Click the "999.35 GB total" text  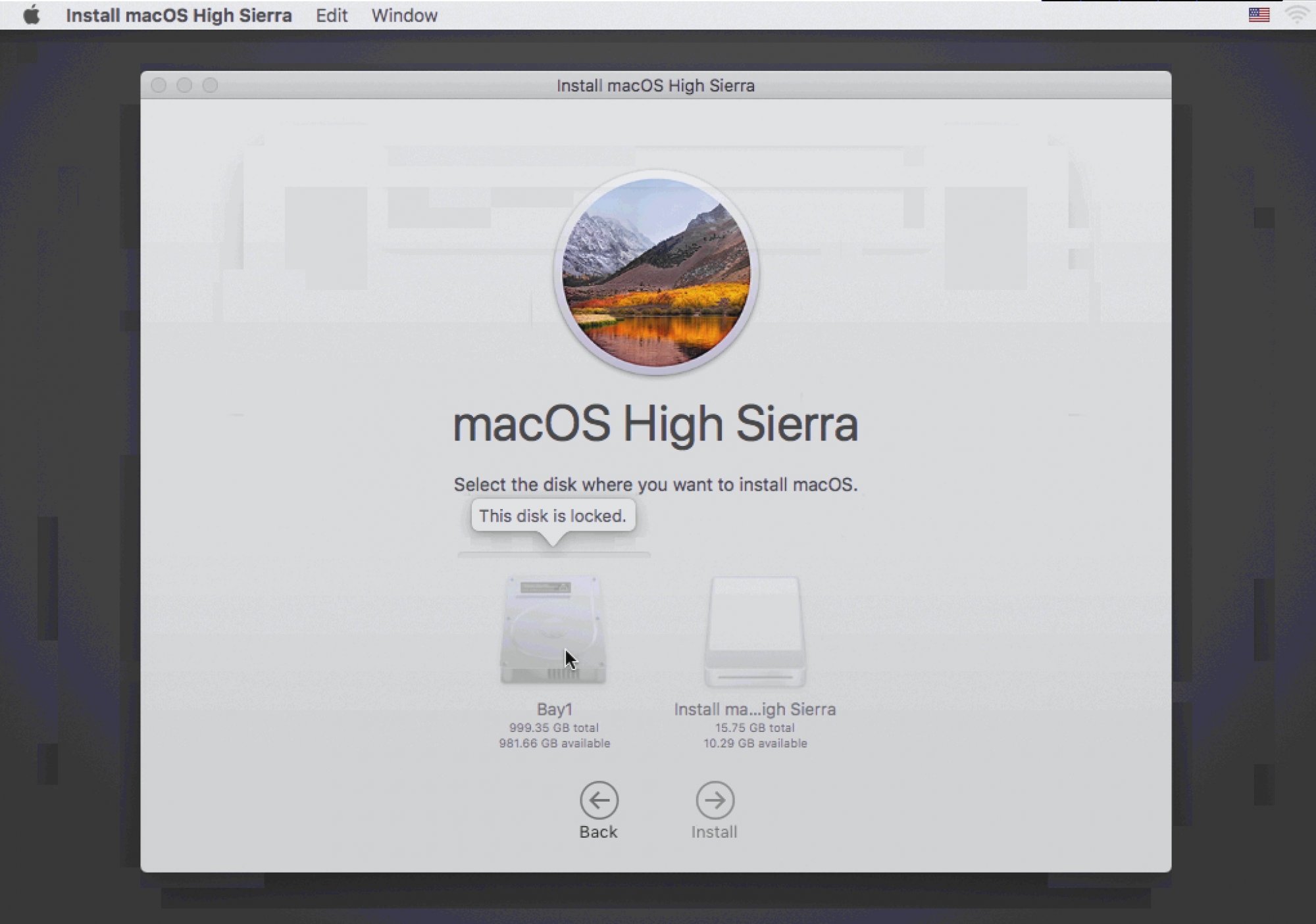pyautogui.click(x=554, y=727)
